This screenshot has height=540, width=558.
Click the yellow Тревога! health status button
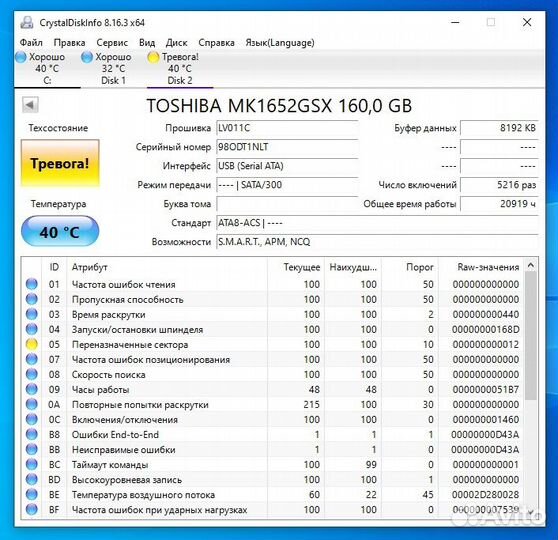pos(60,163)
